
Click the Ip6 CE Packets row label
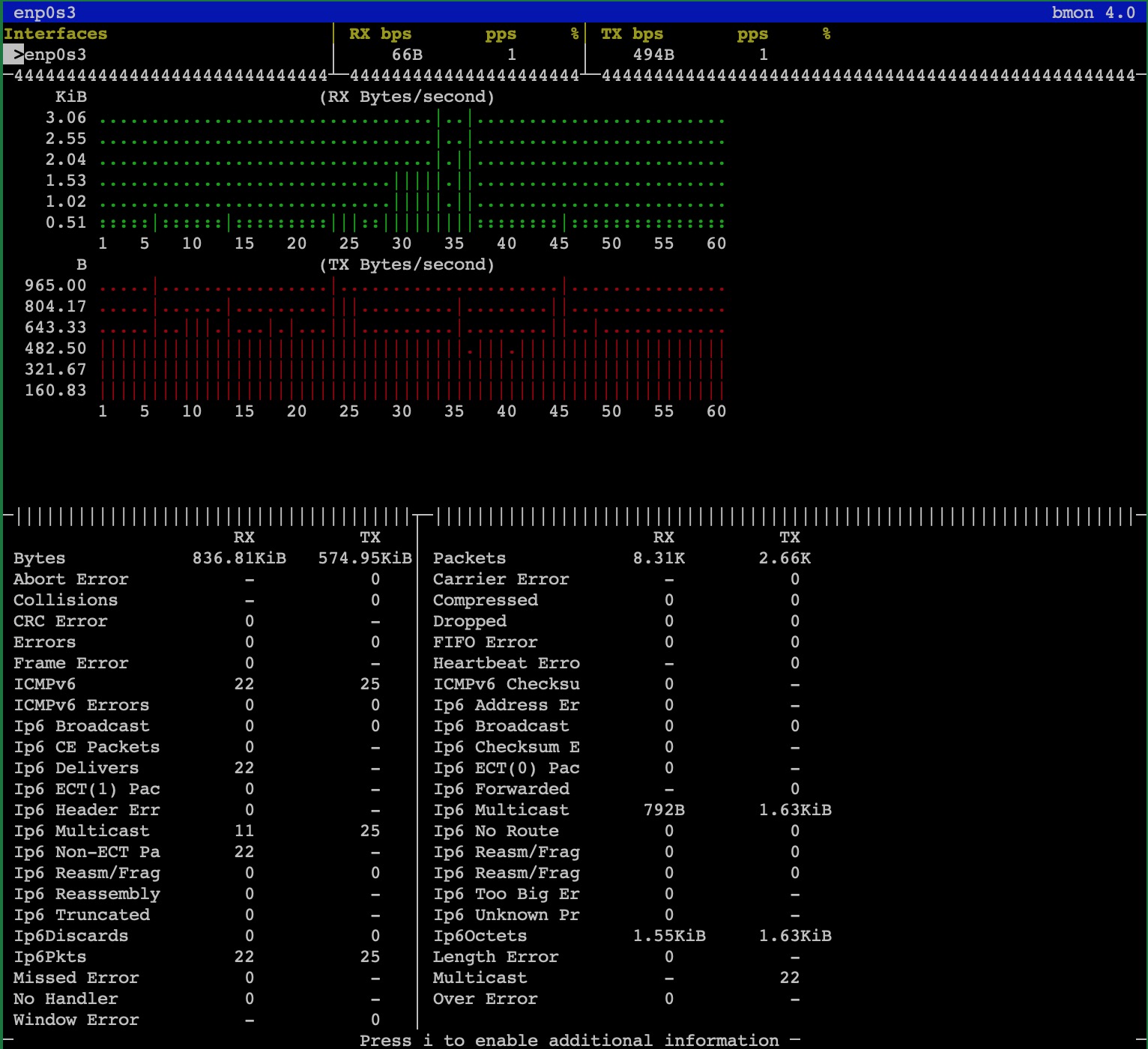(x=87, y=747)
